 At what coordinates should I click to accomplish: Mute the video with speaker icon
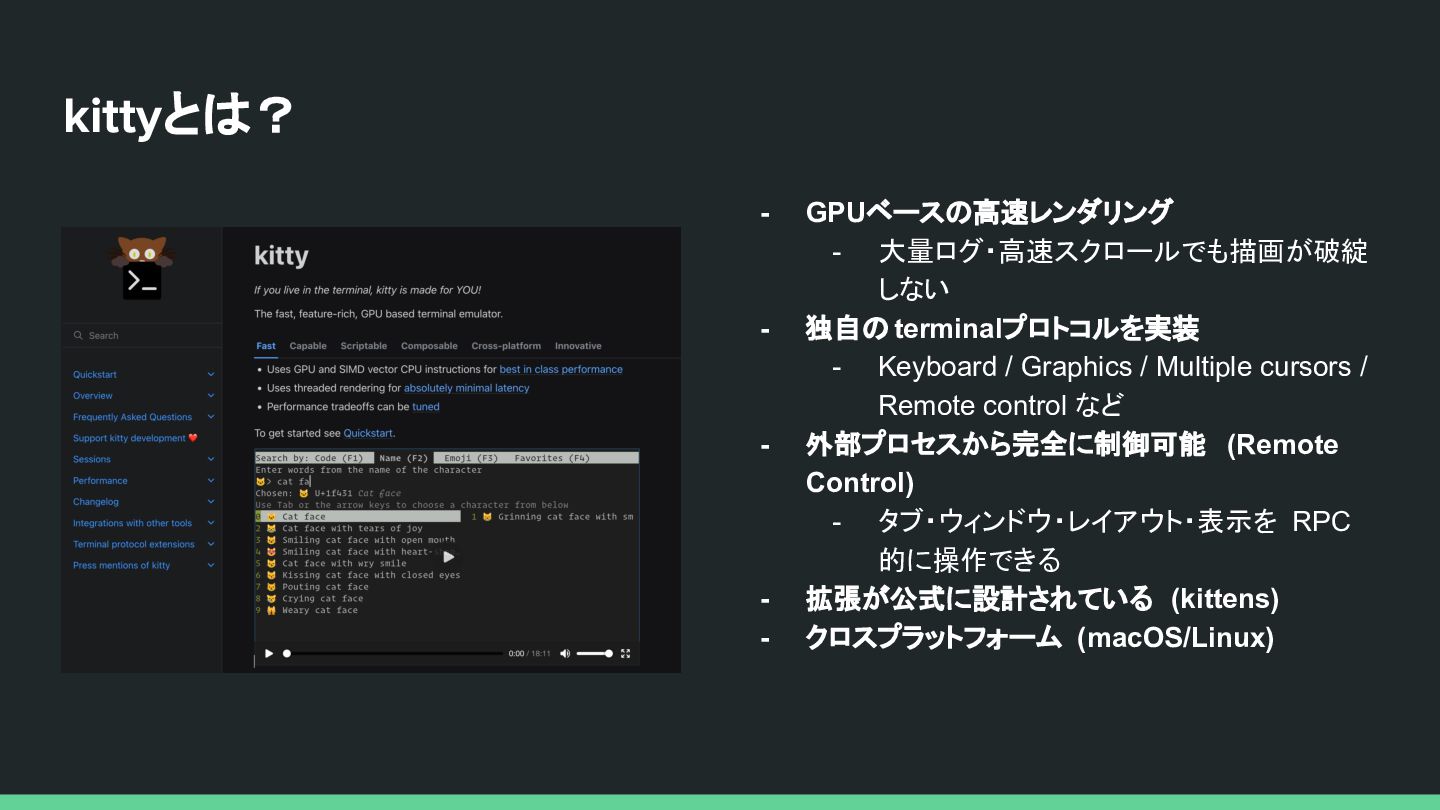pos(565,653)
